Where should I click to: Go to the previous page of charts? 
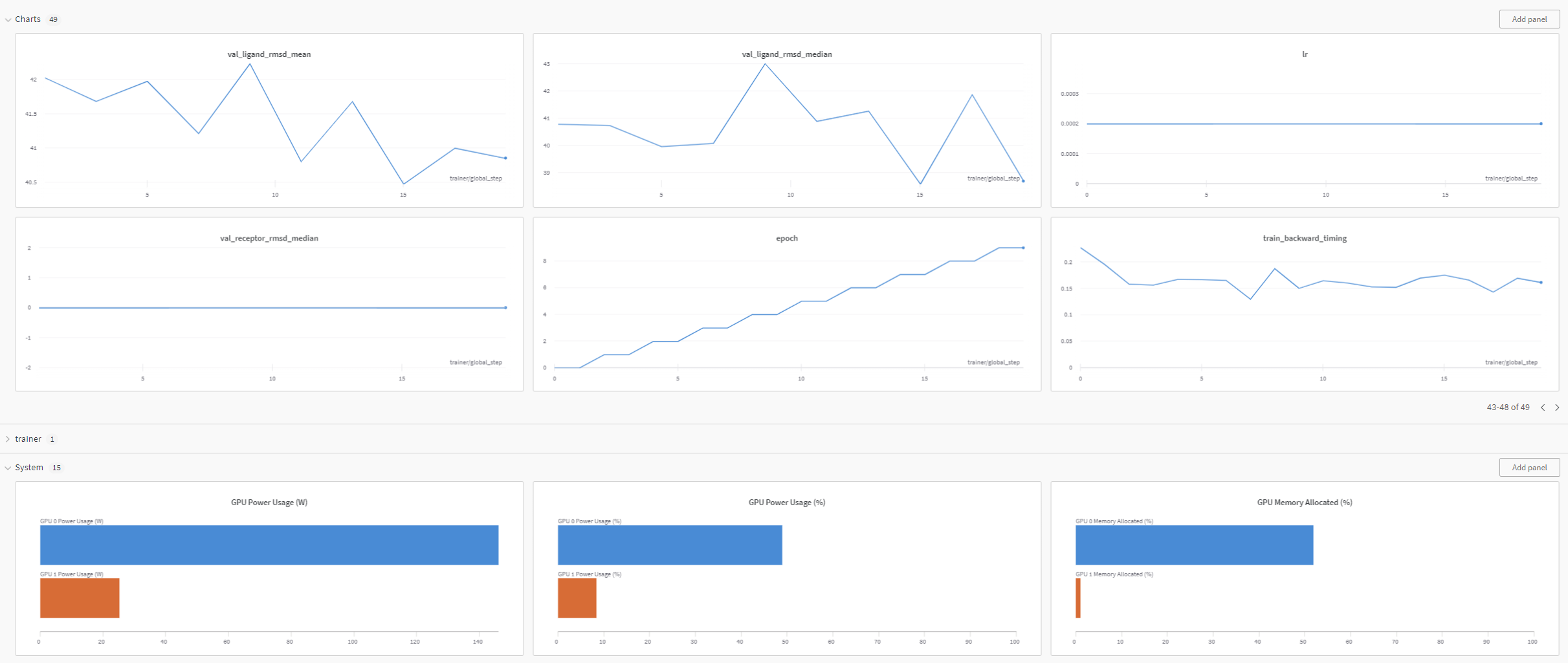tap(1543, 408)
